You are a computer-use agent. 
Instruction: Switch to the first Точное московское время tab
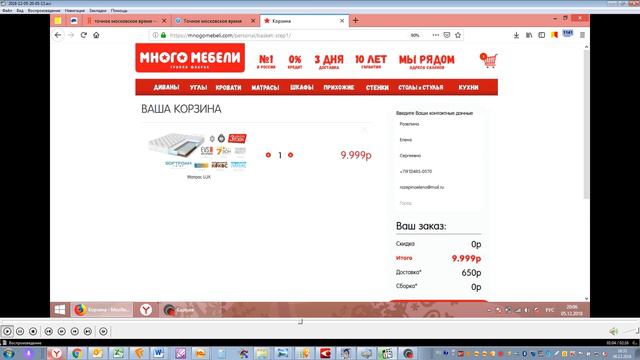(127, 21)
